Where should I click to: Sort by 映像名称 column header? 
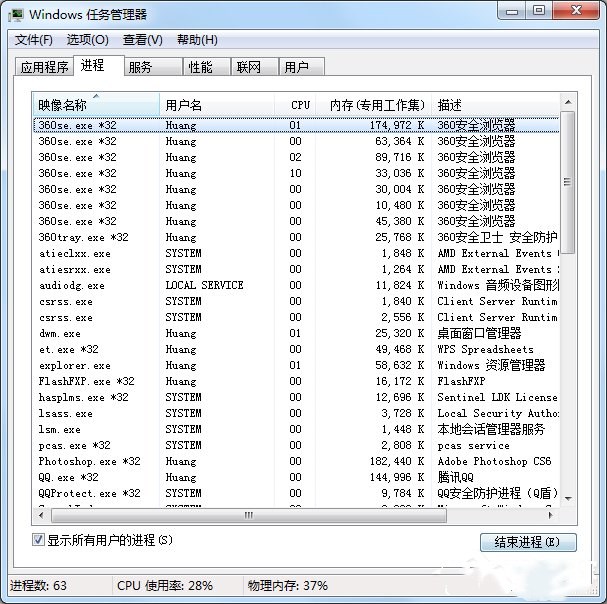pyautogui.click(x=96, y=105)
